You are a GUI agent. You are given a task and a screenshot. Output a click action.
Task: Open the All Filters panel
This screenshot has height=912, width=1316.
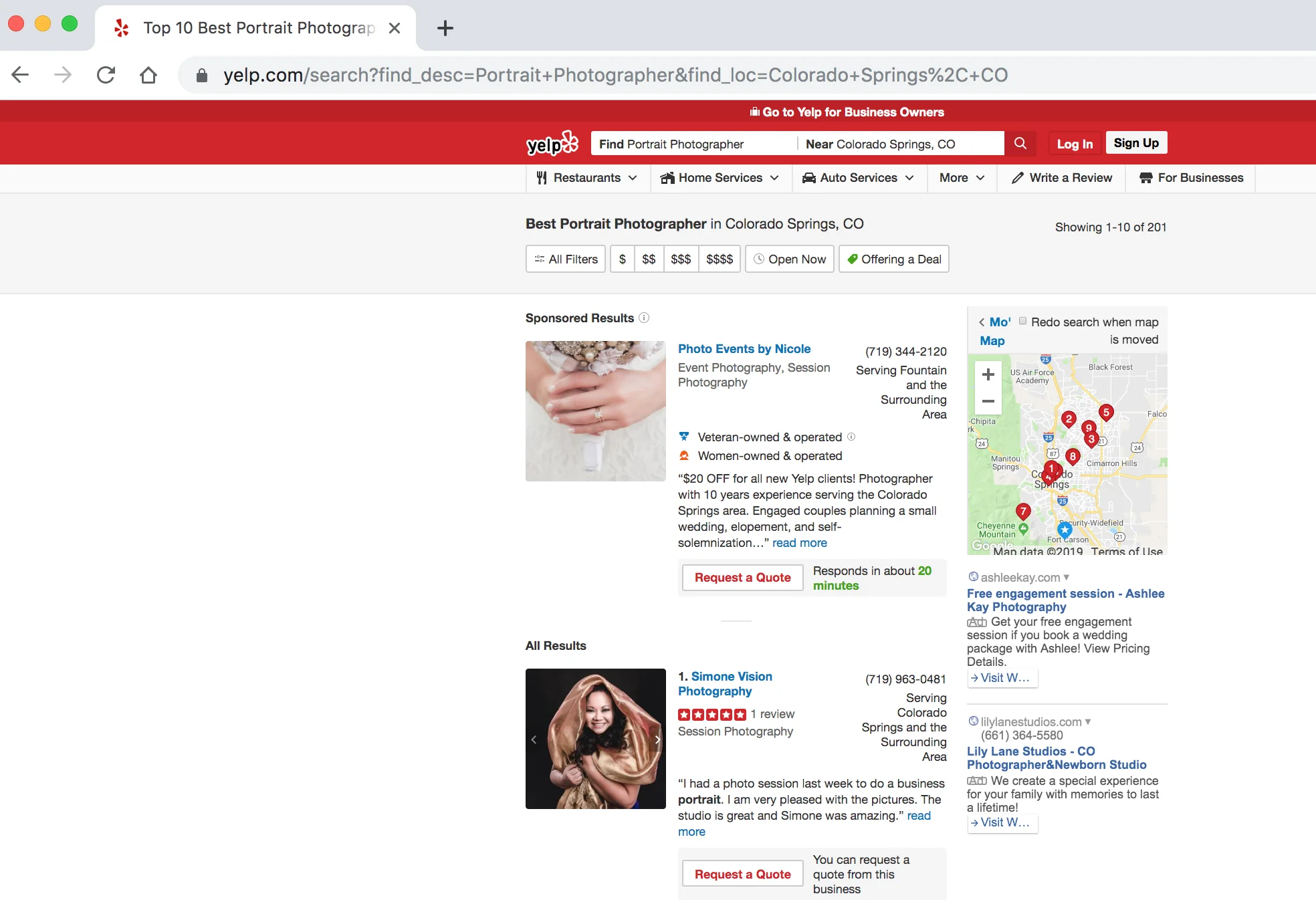pos(566,259)
